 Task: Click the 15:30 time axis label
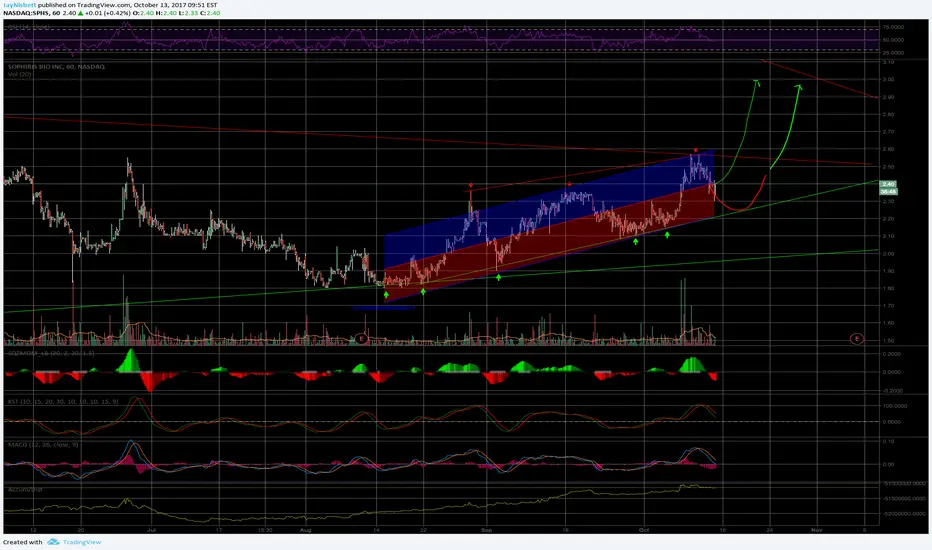pos(265,529)
